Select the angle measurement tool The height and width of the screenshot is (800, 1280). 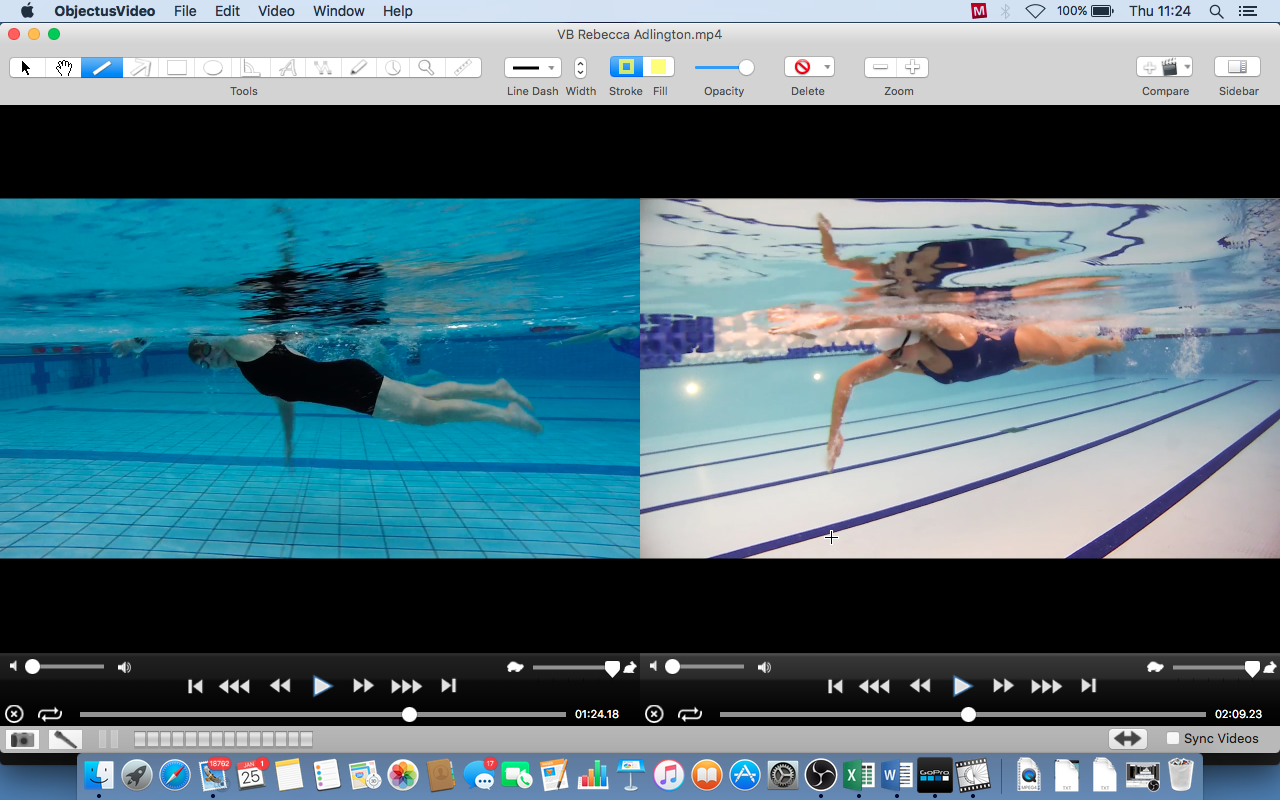click(x=250, y=68)
